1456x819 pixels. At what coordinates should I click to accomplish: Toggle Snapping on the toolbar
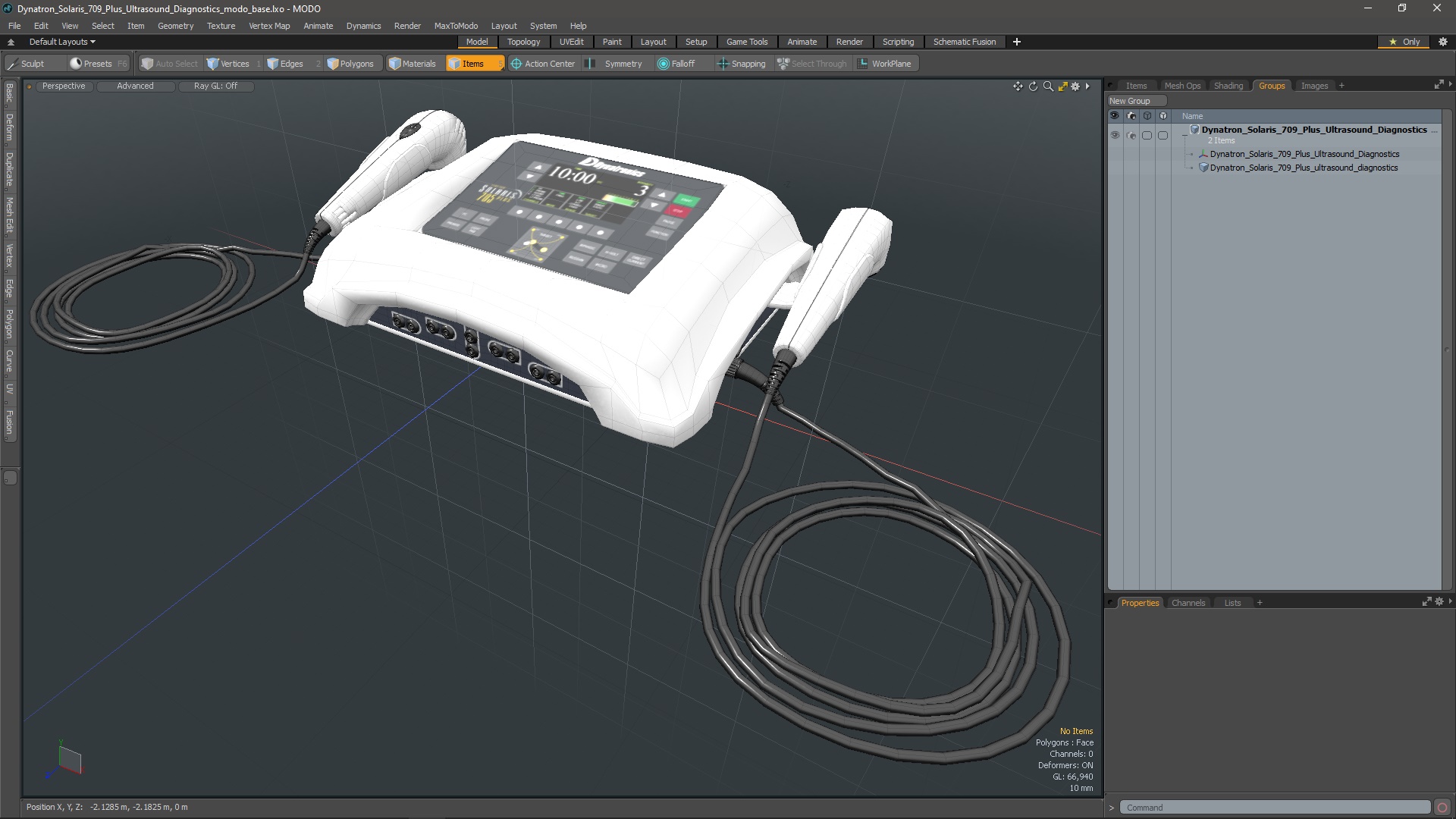741,64
